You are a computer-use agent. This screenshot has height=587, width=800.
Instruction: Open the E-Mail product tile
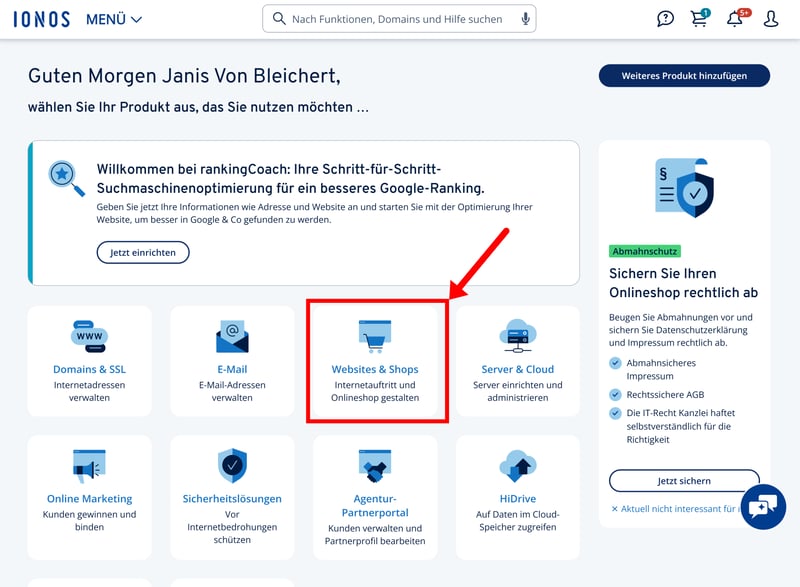(x=232, y=360)
